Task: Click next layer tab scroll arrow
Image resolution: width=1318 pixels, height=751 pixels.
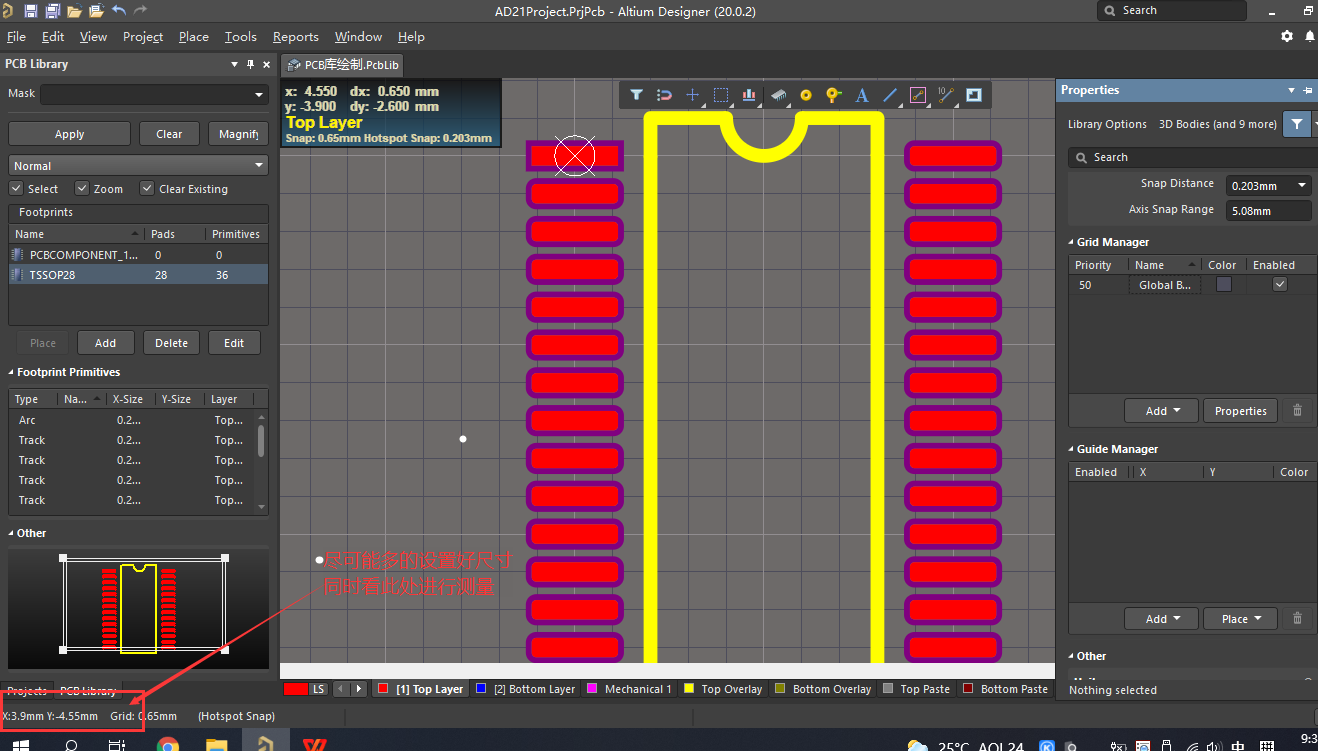Action: pyautogui.click(x=359, y=689)
